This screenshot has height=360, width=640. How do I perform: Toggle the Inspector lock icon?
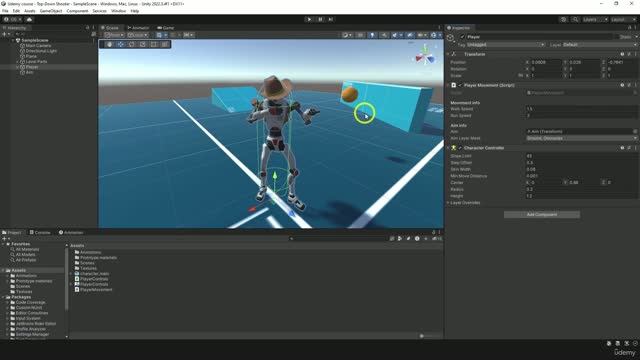[630, 28]
